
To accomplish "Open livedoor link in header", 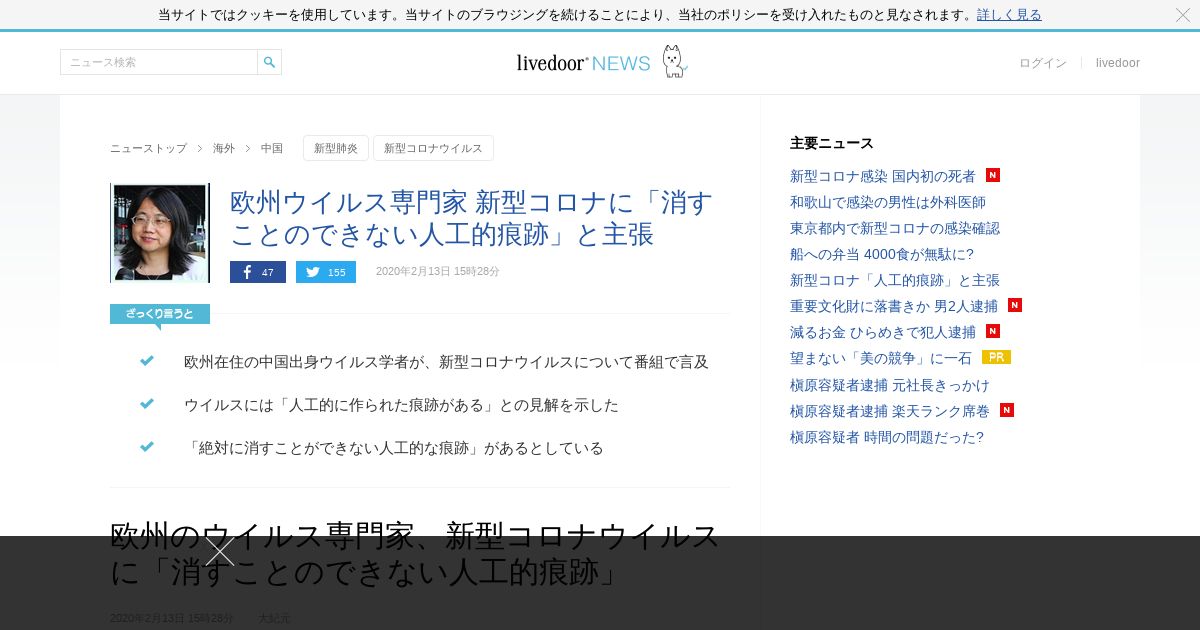I will tap(1118, 63).
